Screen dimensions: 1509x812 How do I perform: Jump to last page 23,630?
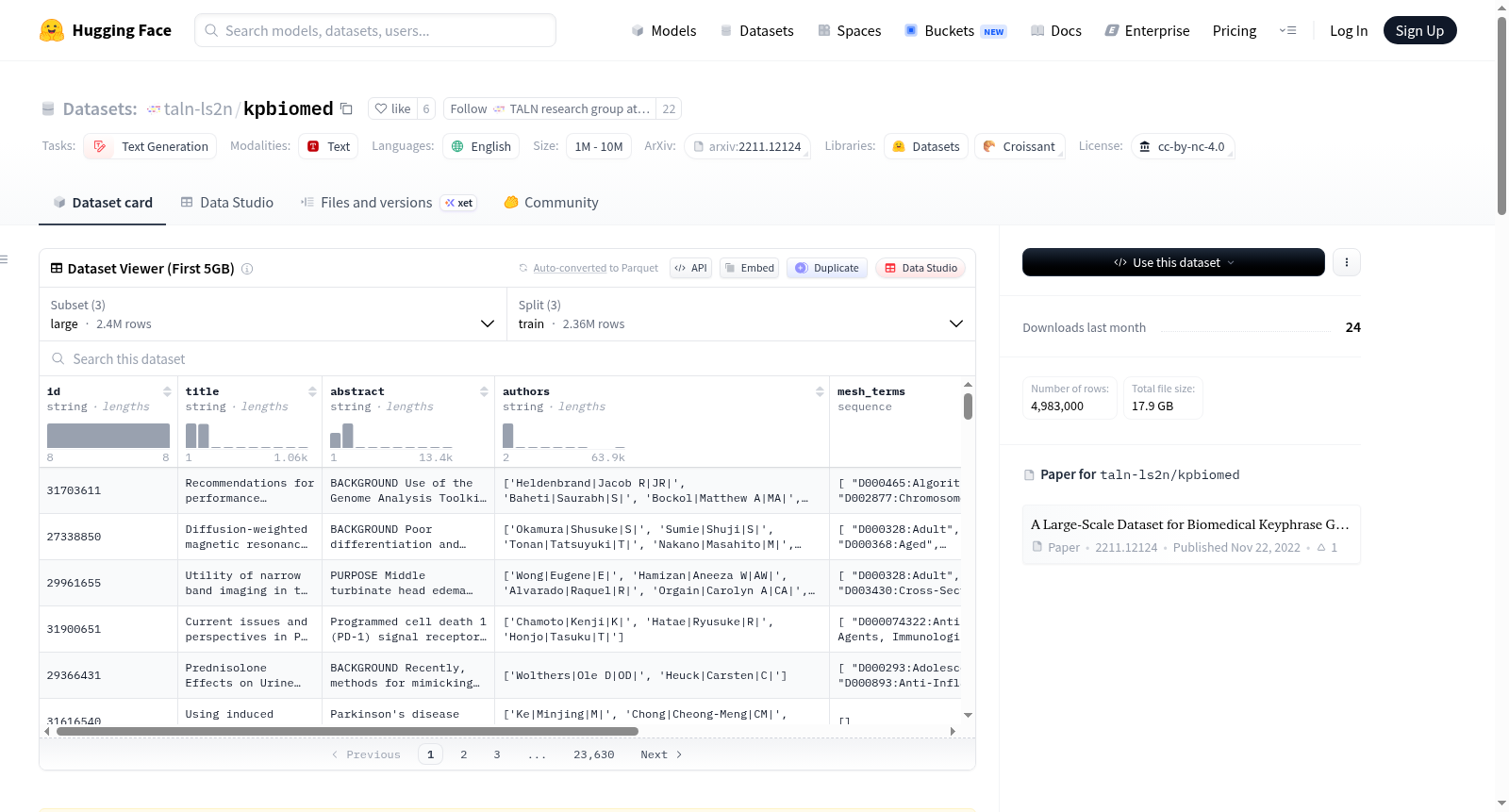[x=593, y=754]
